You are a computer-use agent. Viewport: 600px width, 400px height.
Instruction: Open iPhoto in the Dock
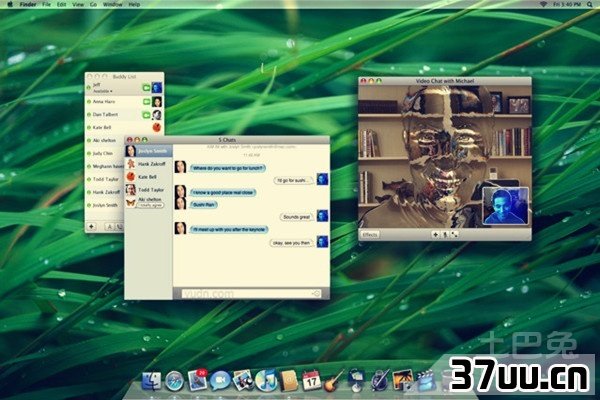coord(403,380)
